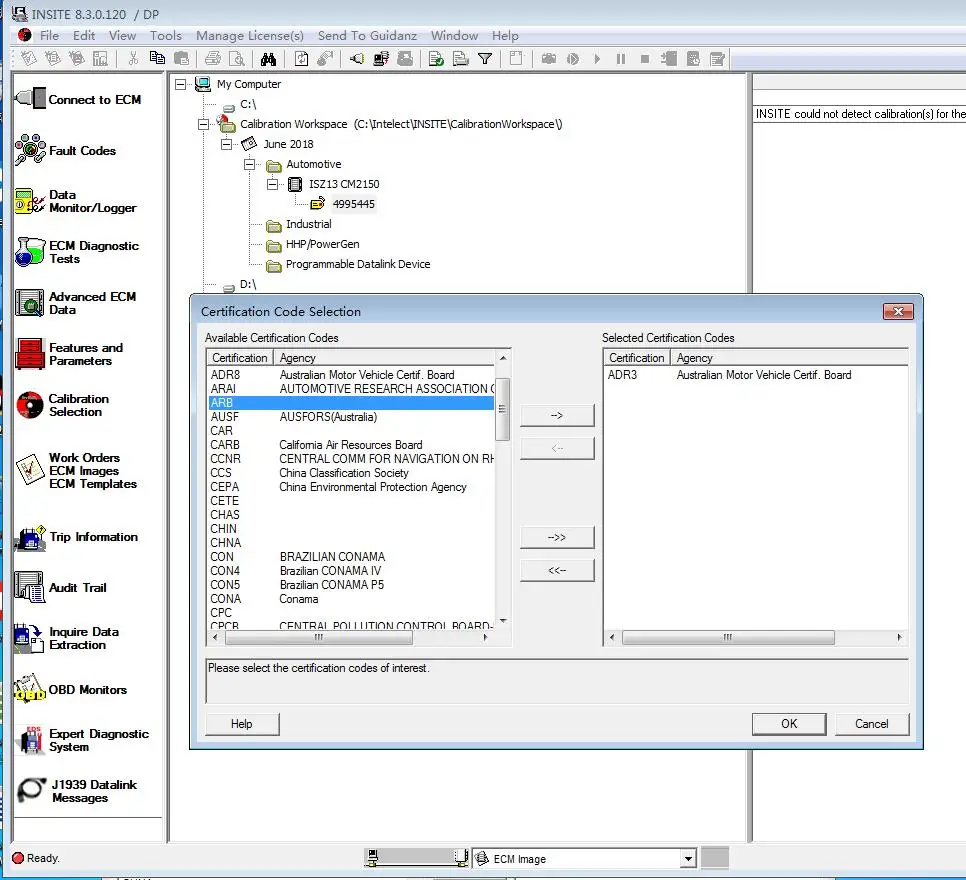
Task: Open Advanced ECM Data
Action: click(76, 303)
